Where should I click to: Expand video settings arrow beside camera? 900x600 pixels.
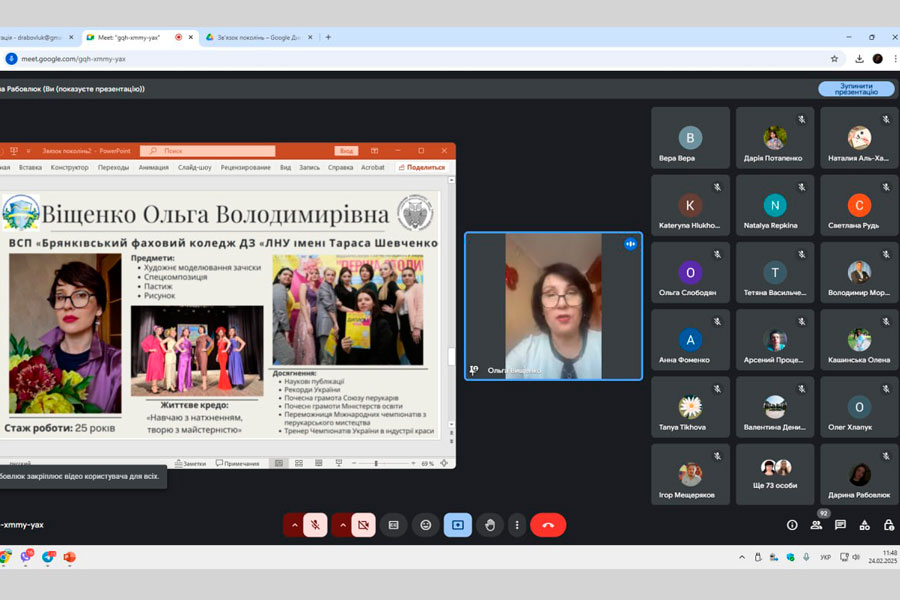(343, 525)
